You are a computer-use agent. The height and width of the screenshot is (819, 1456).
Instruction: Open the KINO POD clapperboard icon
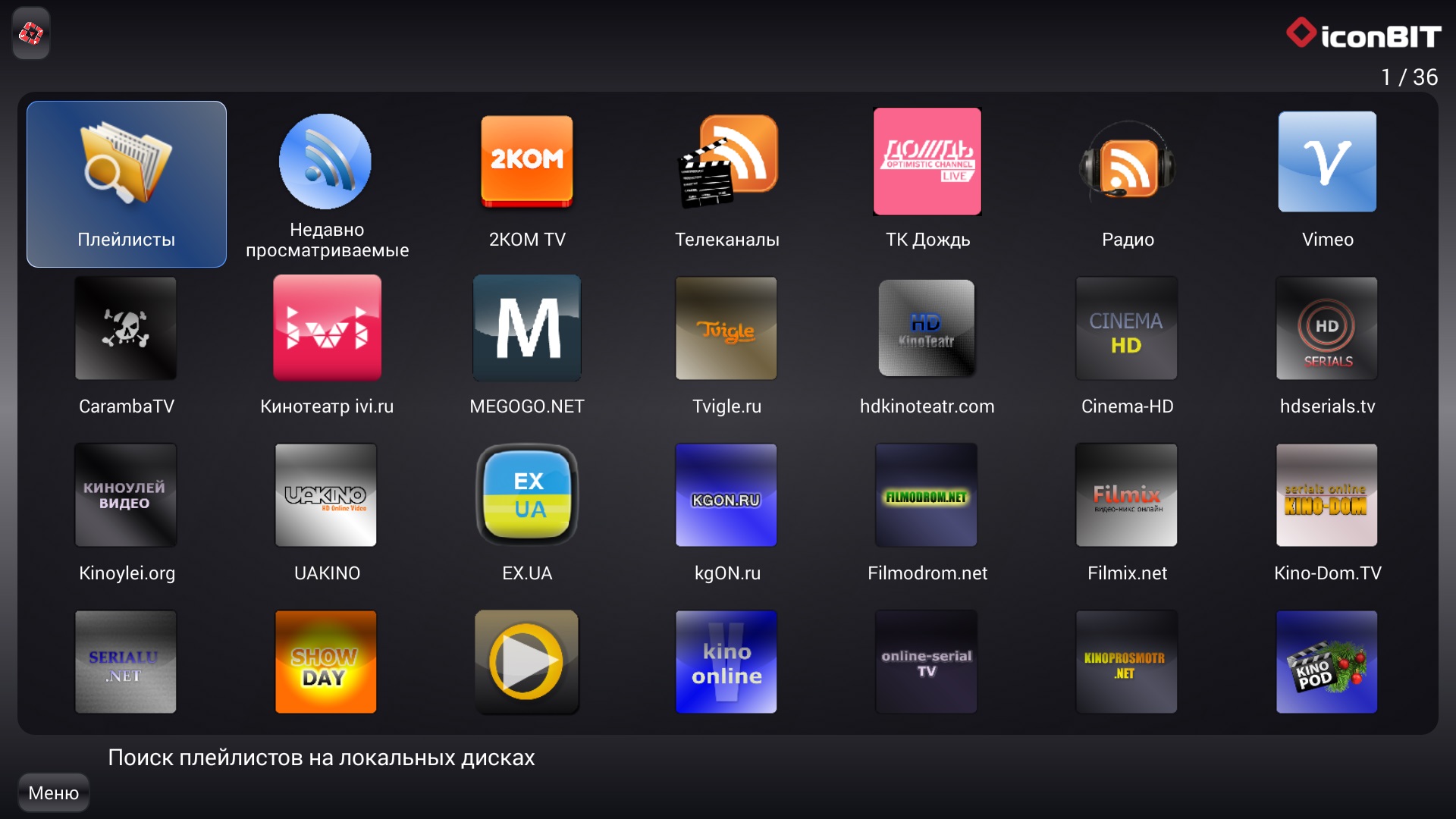1327,662
